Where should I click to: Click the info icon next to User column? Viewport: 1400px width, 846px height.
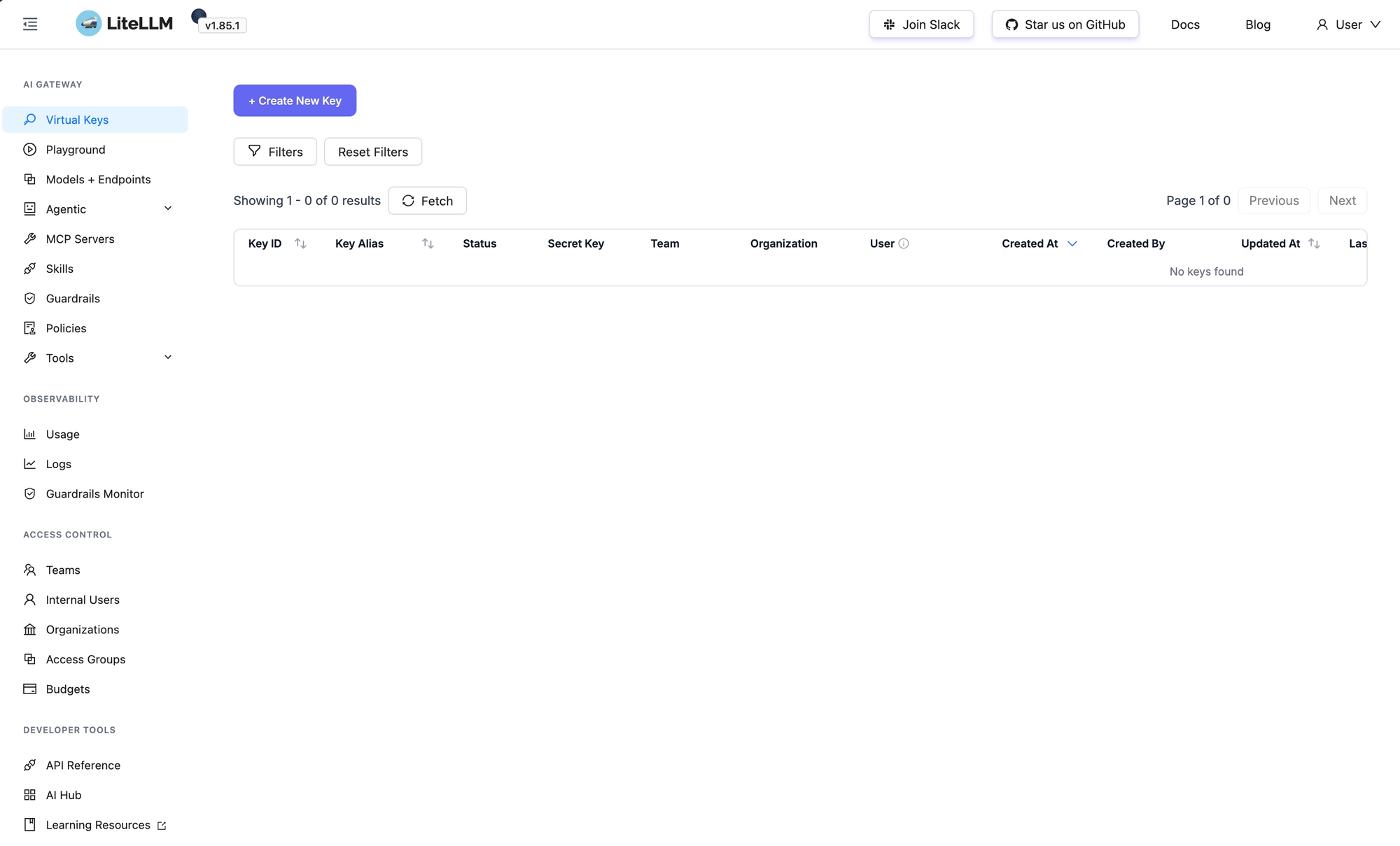904,244
